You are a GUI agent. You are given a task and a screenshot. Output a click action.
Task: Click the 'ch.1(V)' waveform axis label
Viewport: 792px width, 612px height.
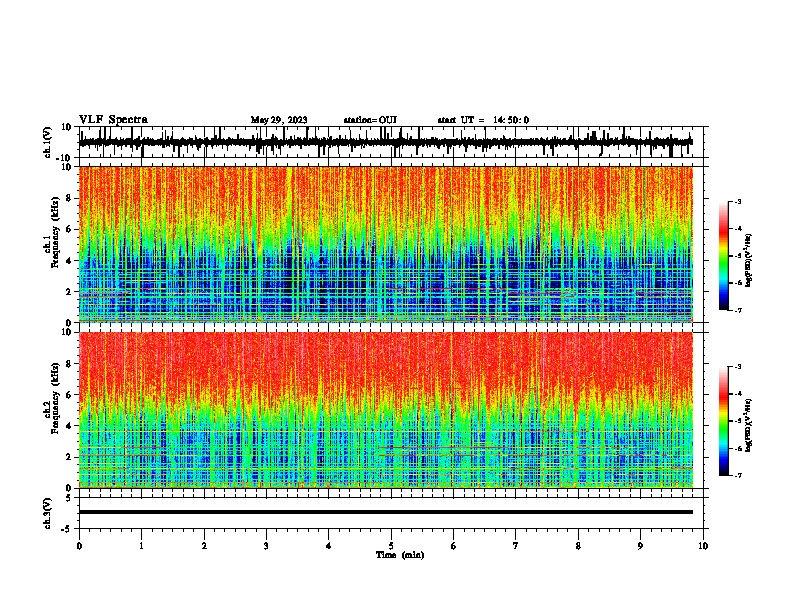[x=48, y=142]
